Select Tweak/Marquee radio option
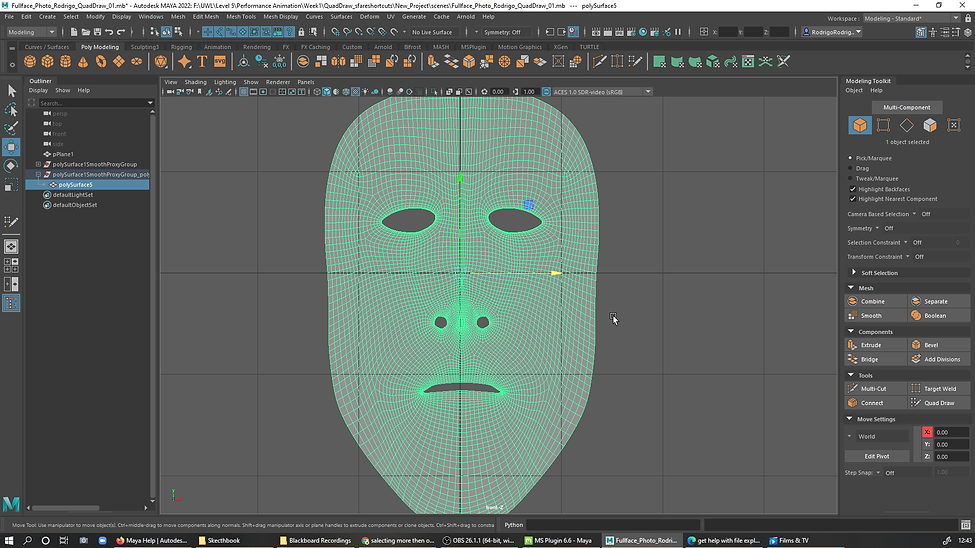The height and width of the screenshot is (548, 975). (x=851, y=179)
